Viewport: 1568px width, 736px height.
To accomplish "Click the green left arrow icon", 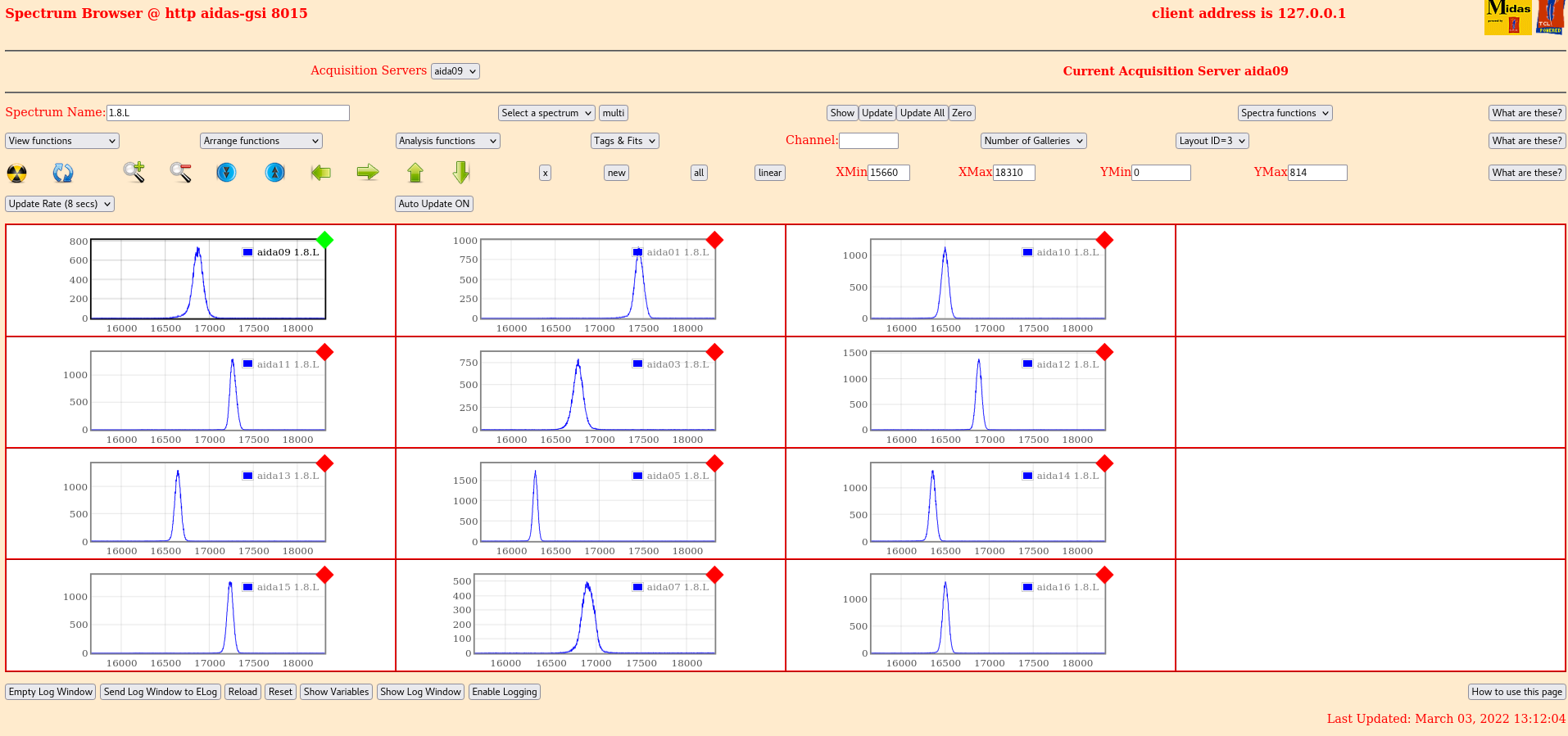I will tap(321, 172).
